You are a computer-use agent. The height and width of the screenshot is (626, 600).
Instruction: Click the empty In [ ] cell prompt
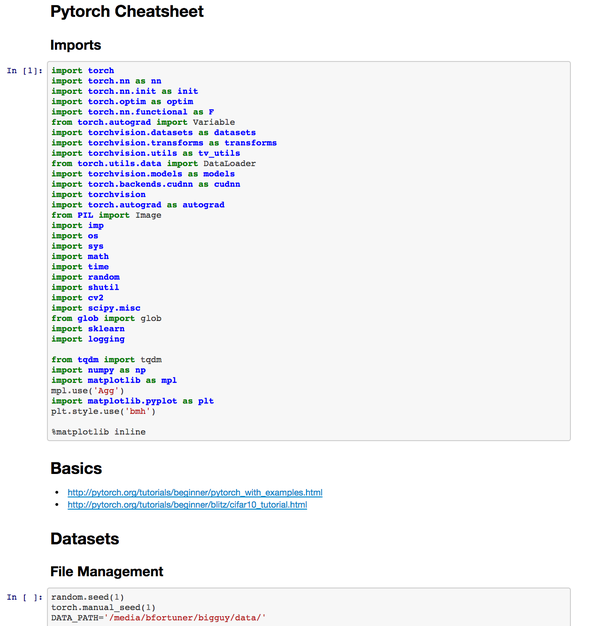(x=24, y=597)
